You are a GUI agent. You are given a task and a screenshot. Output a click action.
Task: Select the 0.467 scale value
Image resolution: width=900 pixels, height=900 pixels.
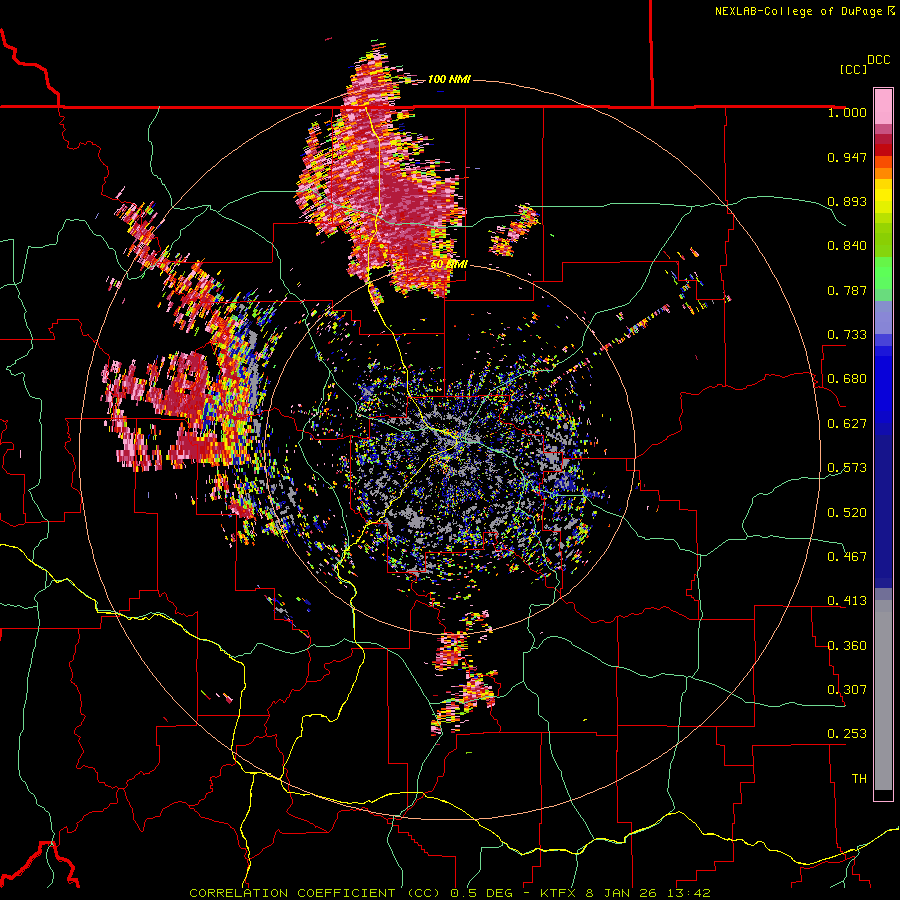847,557
